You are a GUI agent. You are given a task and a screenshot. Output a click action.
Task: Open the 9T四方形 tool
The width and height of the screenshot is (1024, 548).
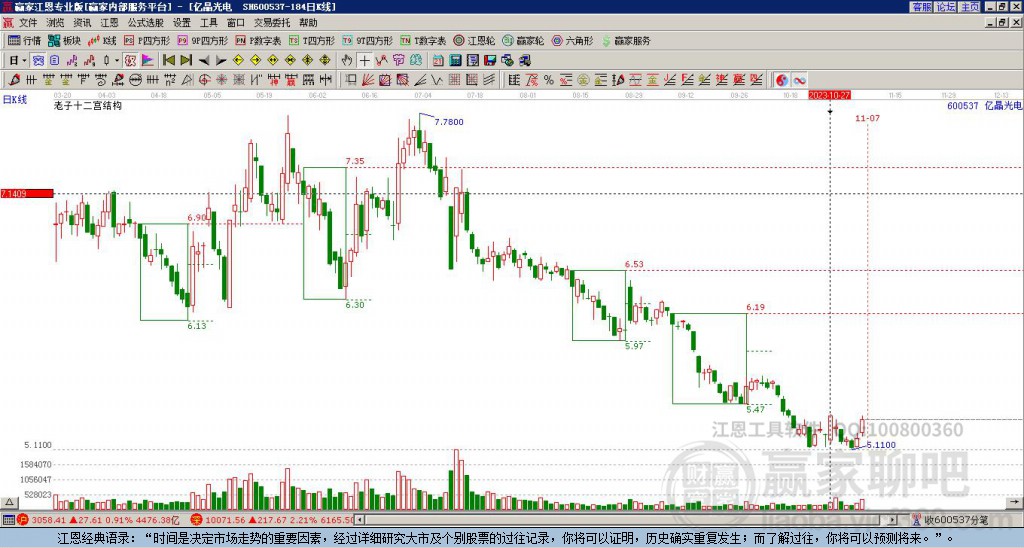tap(368, 40)
